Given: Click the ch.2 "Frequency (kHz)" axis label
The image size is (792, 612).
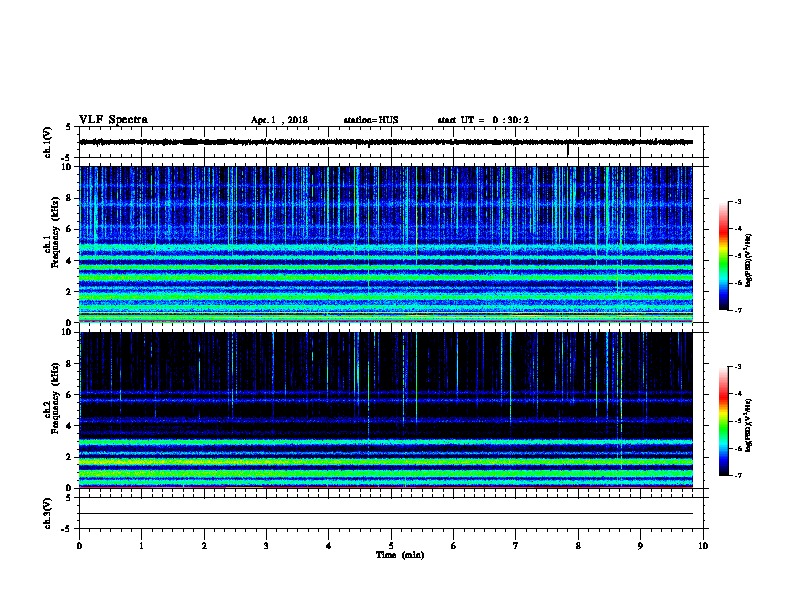Looking at the screenshot, I should point(56,398).
